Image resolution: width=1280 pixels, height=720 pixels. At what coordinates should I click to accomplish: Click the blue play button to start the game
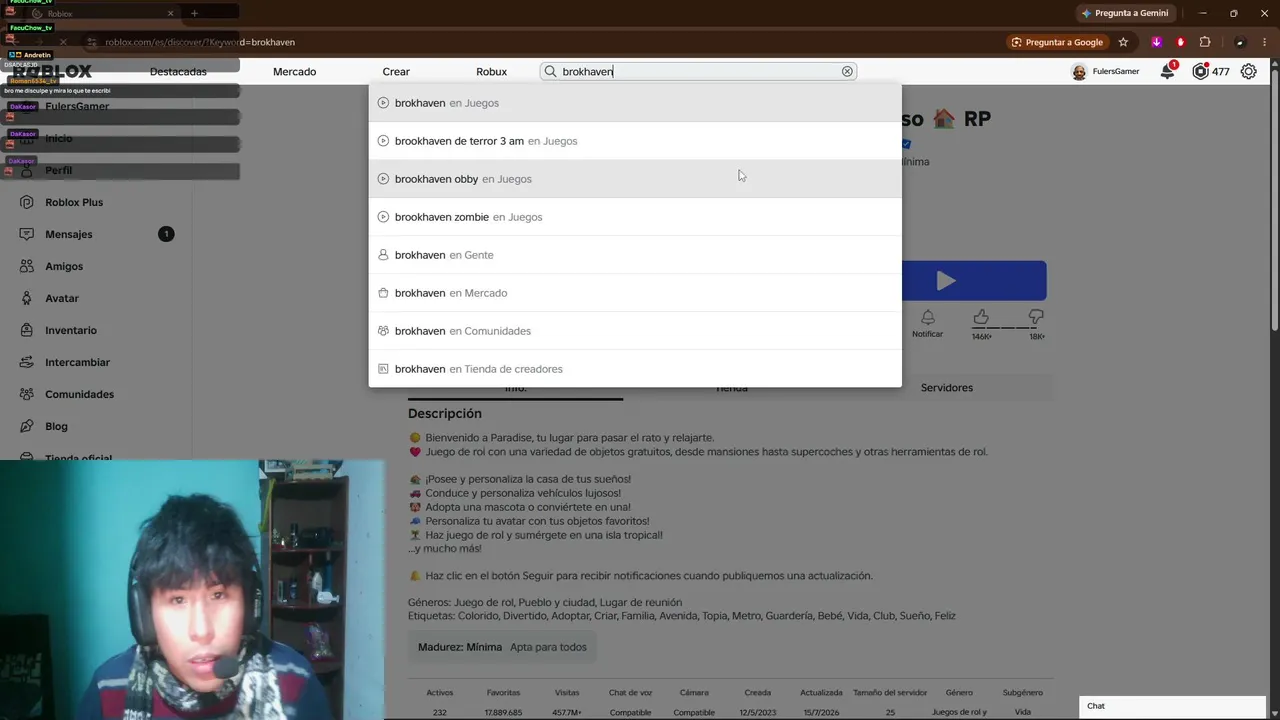(974, 281)
